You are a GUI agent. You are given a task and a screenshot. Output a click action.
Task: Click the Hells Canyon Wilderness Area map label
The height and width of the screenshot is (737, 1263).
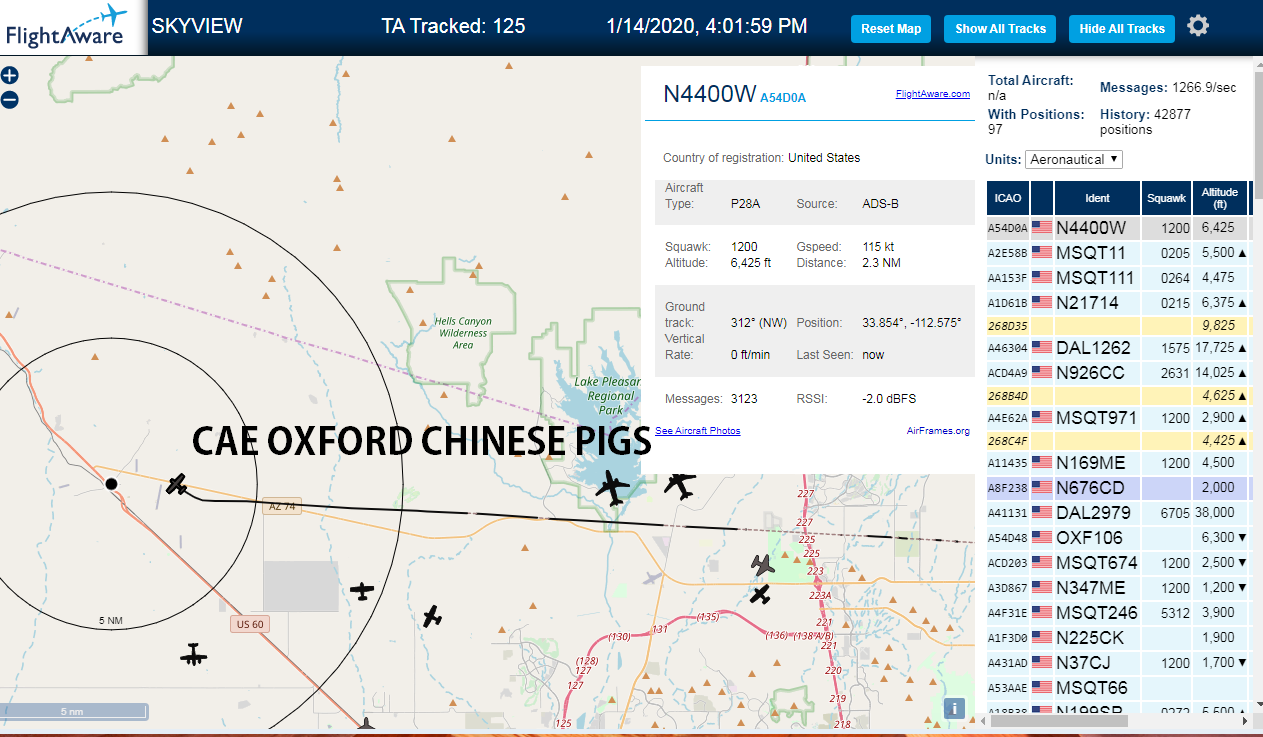click(463, 333)
